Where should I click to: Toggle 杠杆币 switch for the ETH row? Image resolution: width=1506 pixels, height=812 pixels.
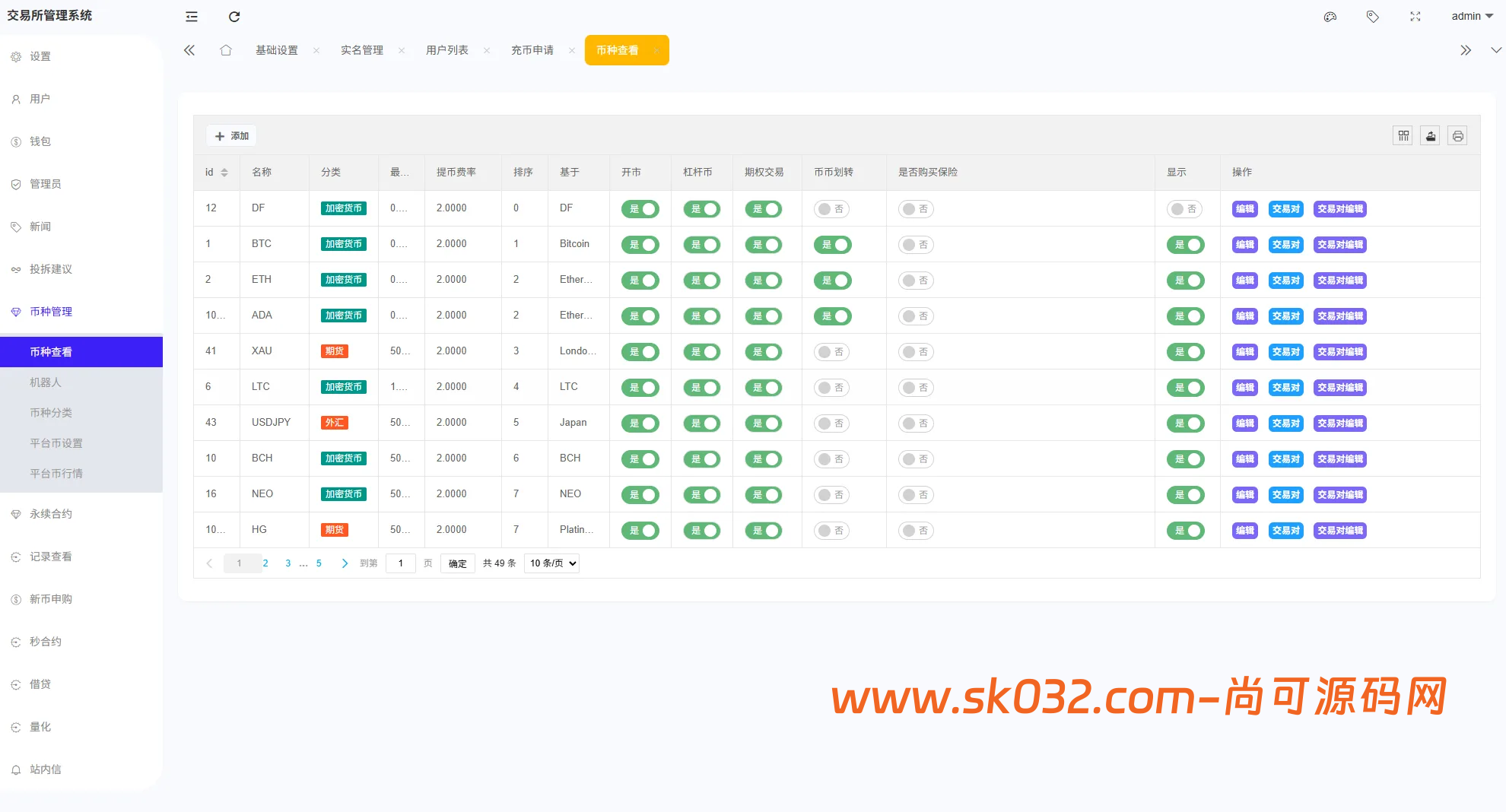702,281
